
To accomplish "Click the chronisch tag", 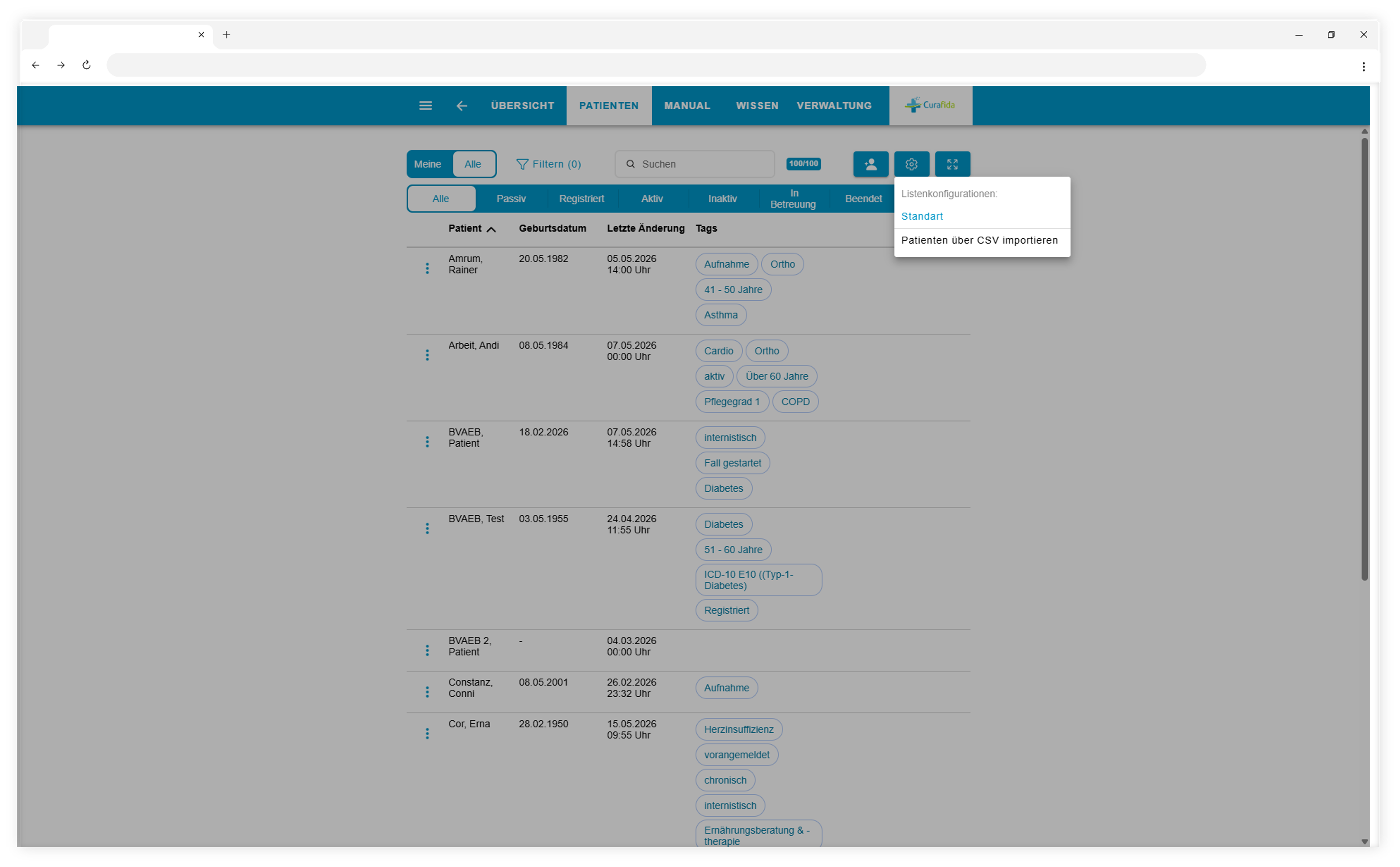I will coord(725,780).
